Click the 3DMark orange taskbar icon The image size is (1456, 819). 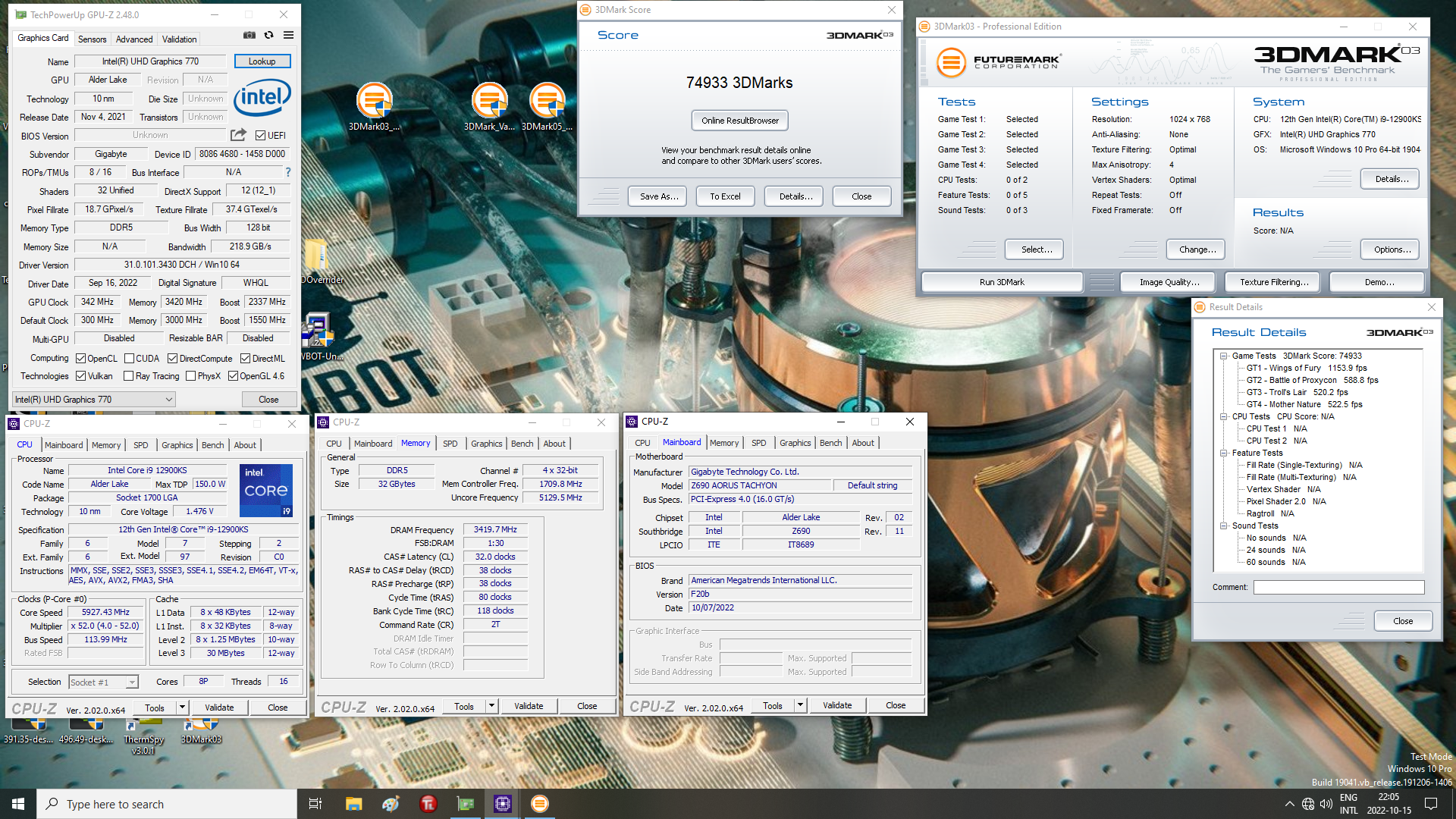click(x=539, y=804)
